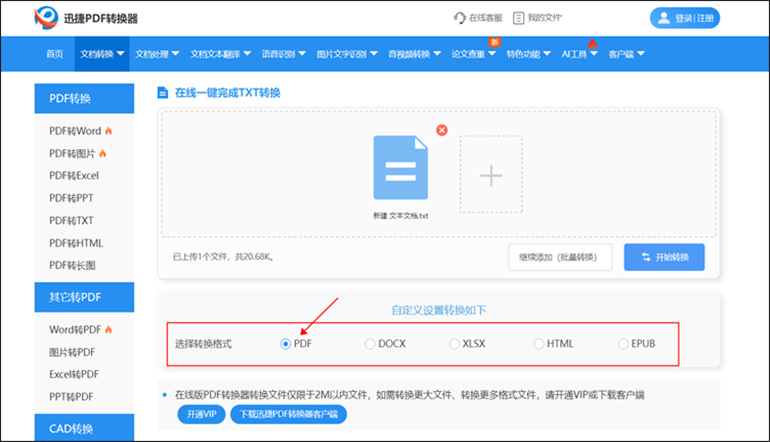This screenshot has width=770, height=442.
Task: Click the text 已上传1个文件，共20.68K
Action: click(223, 257)
